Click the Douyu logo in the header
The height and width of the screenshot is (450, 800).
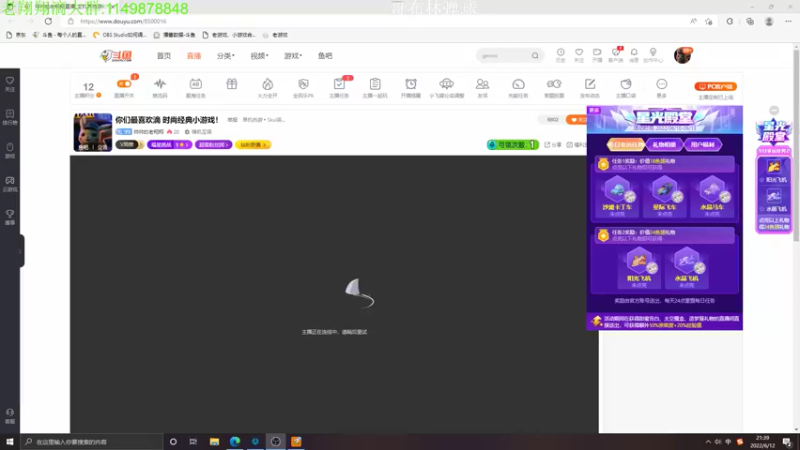116,56
